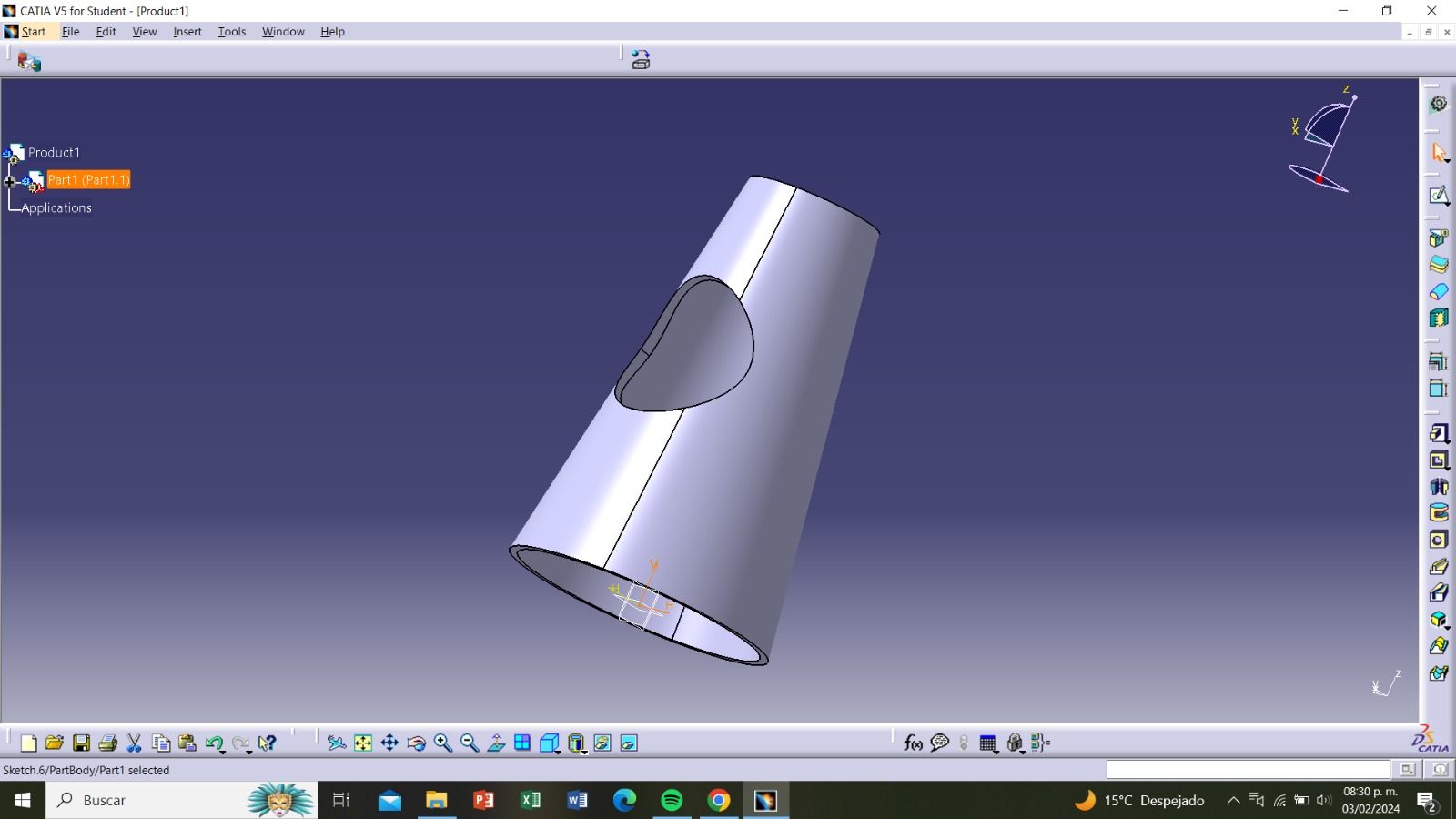The width and height of the screenshot is (1456, 819).
Task: Select Part1 (Part1.1) in the tree
Action: (x=88, y=180)
